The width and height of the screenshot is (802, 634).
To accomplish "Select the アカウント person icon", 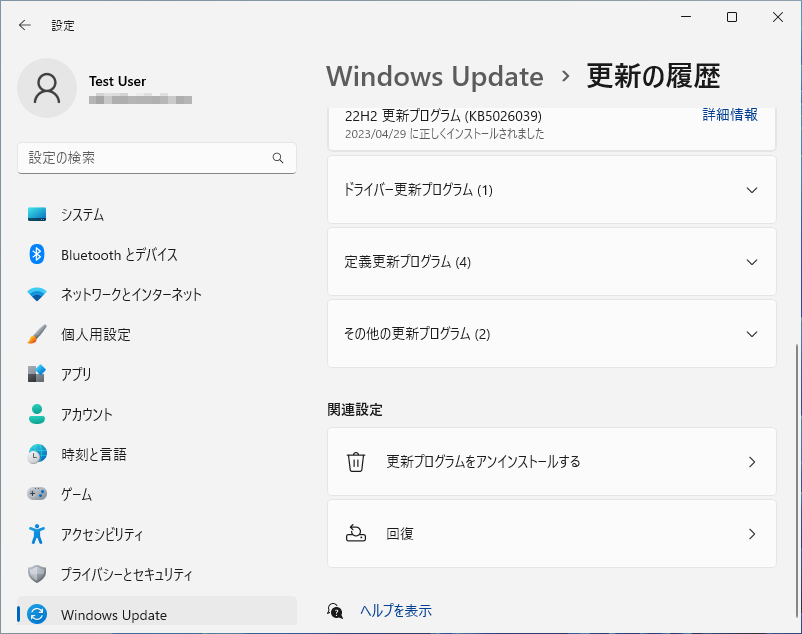I will pyautogui.click(x=34, y=414).
